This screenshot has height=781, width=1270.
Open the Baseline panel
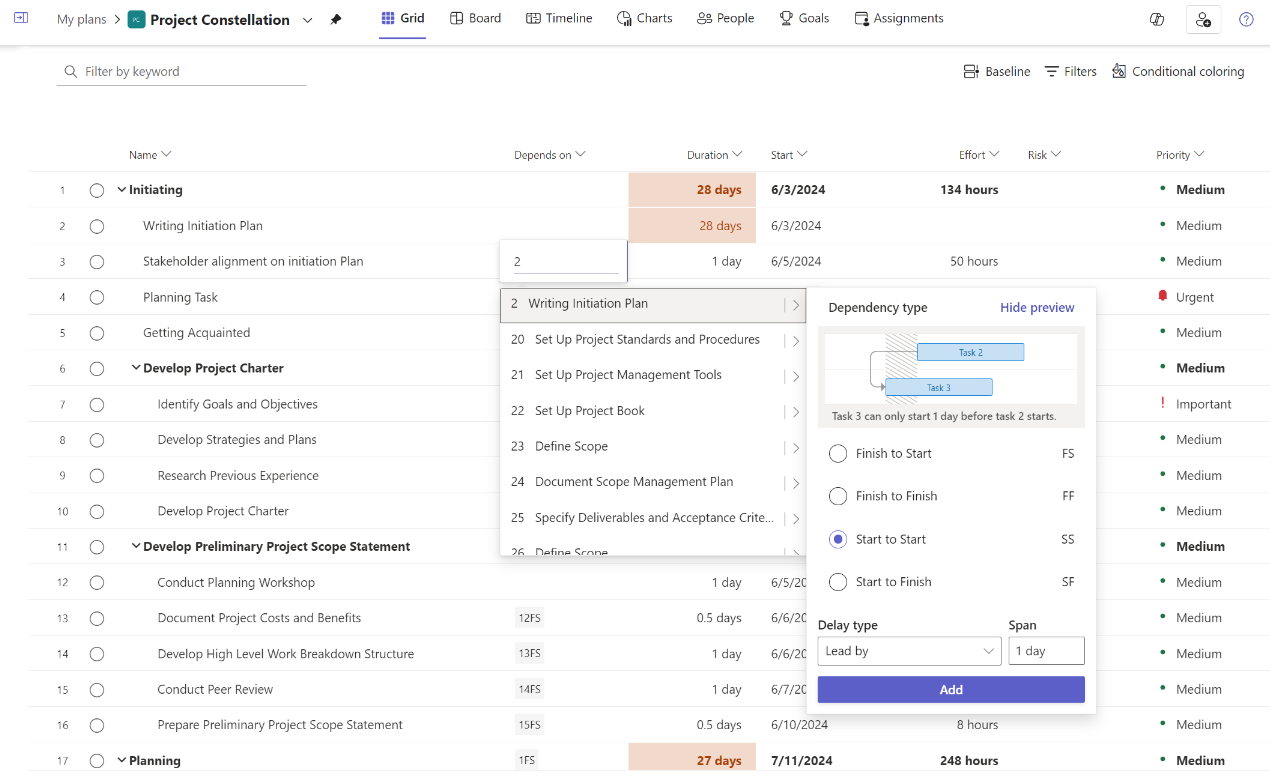pyautogui.click(x=996, y=71)
